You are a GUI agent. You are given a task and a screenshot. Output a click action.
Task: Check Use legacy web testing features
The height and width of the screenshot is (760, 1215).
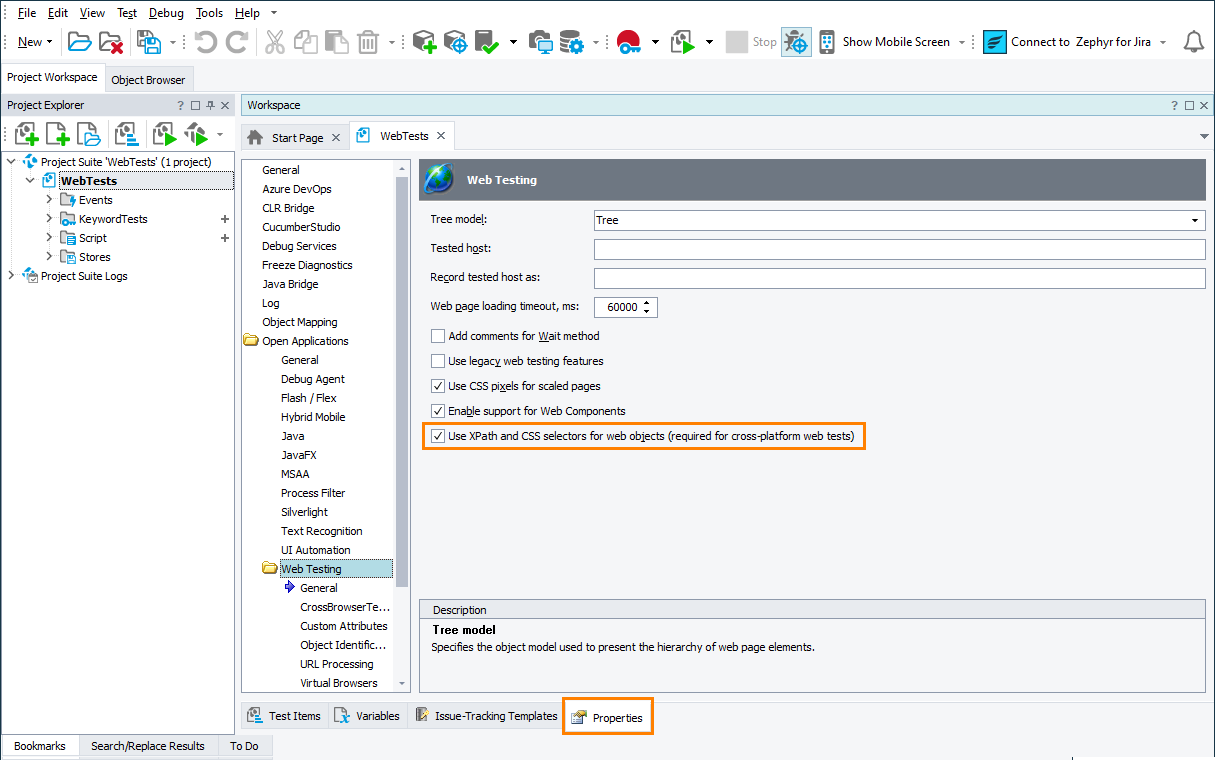tap(438, 361)
